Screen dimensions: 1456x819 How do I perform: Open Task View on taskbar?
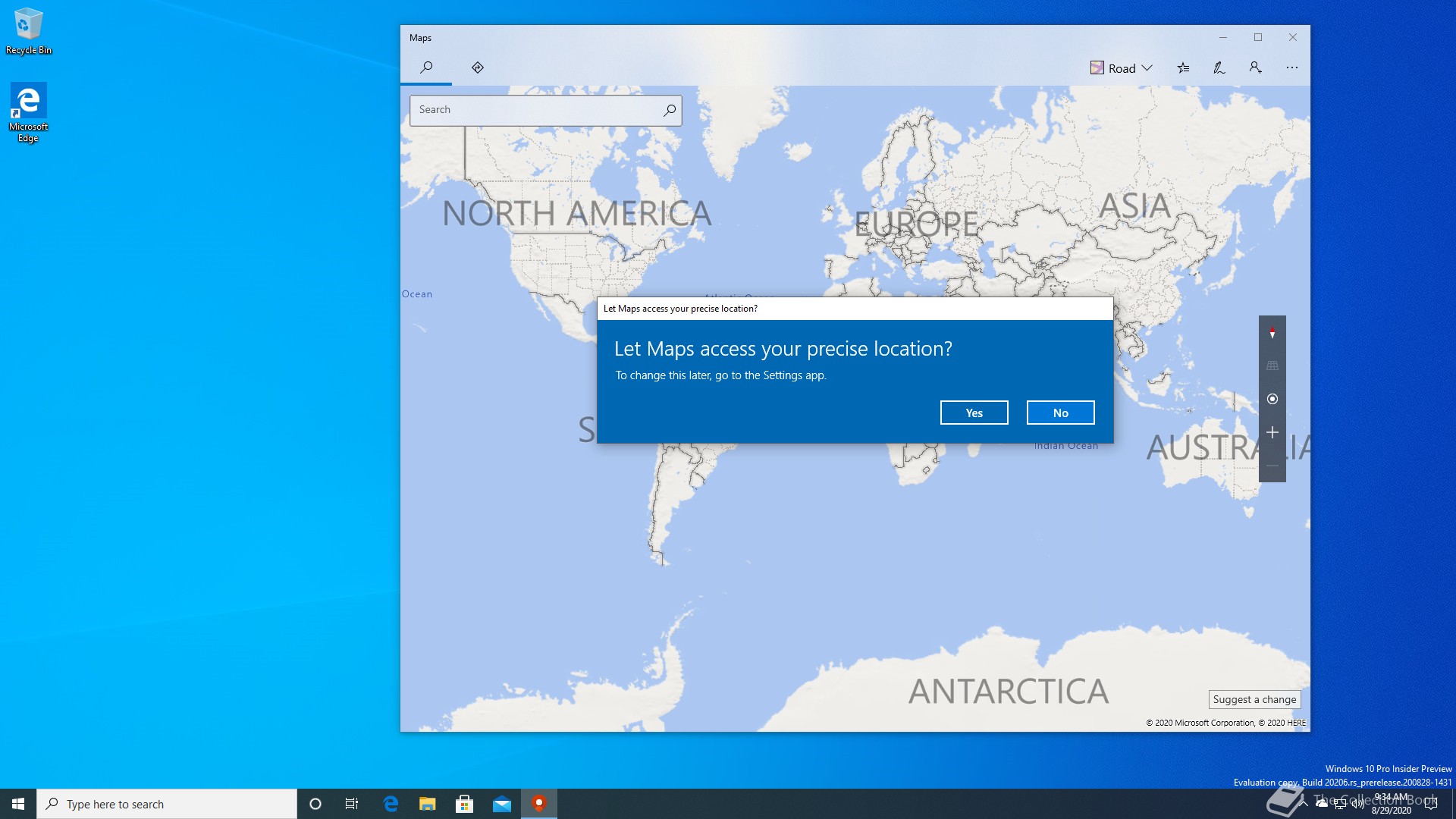[352, 804]
